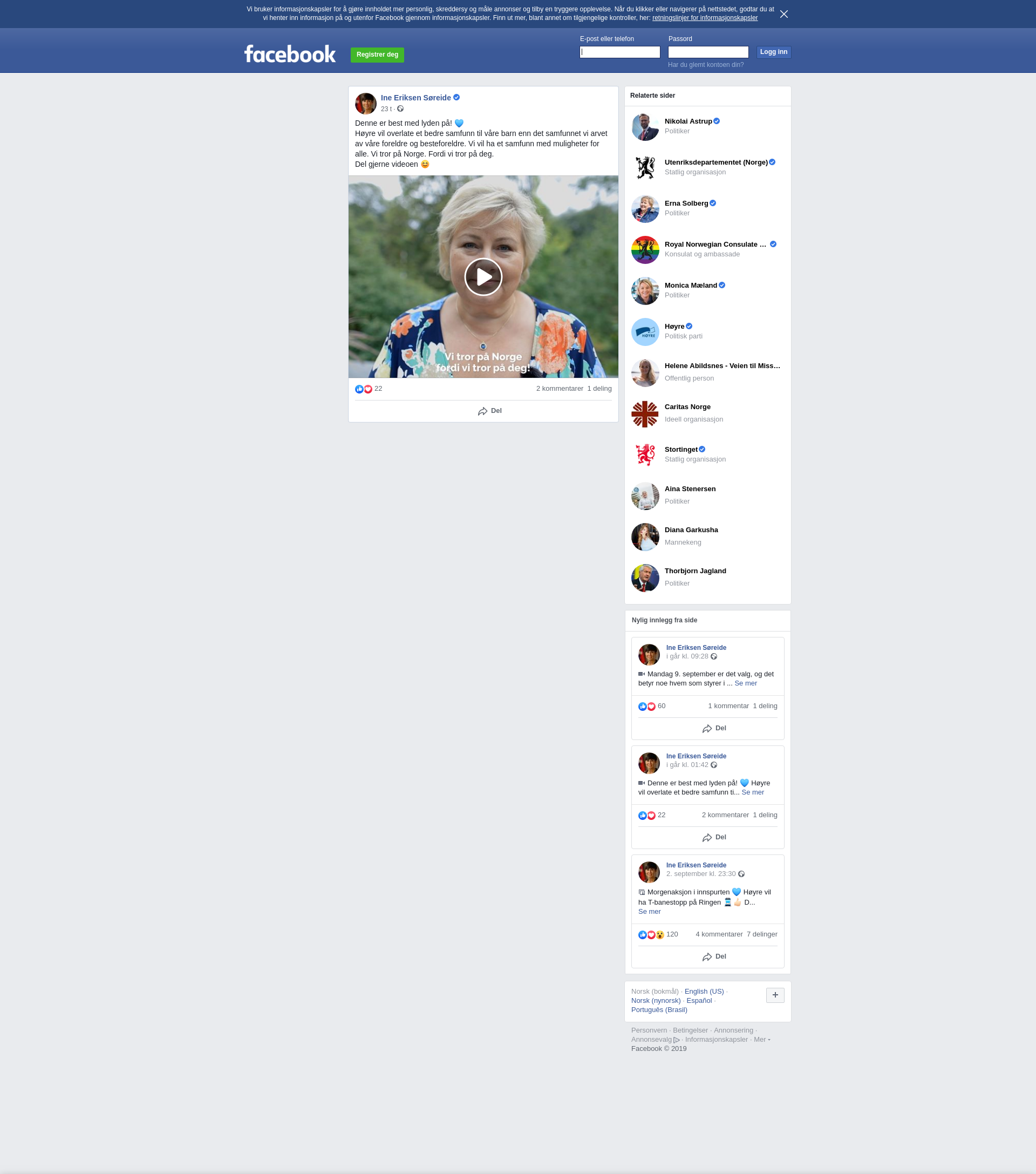Screen dimensions: 1036x1174
Task: Open Nikolai Astrup page avatar
Action: 645,127
